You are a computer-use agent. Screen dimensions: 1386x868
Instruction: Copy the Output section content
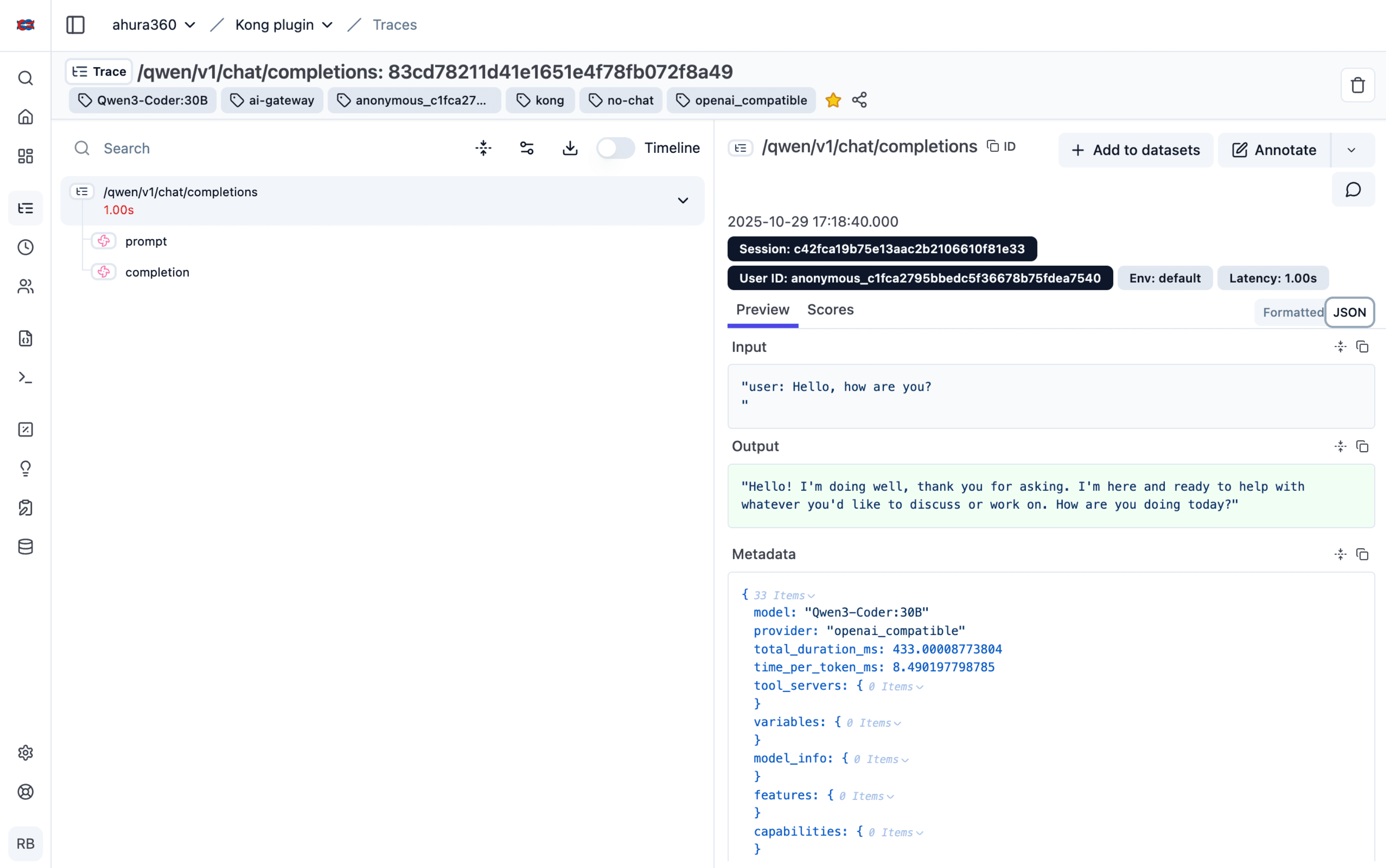point(1363,446)
